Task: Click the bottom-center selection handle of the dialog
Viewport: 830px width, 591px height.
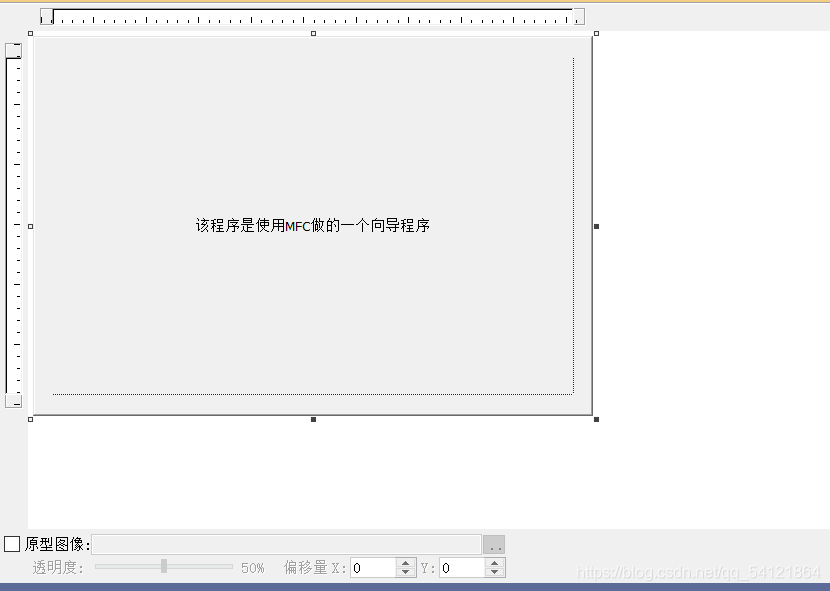Action: coord(312,419)
